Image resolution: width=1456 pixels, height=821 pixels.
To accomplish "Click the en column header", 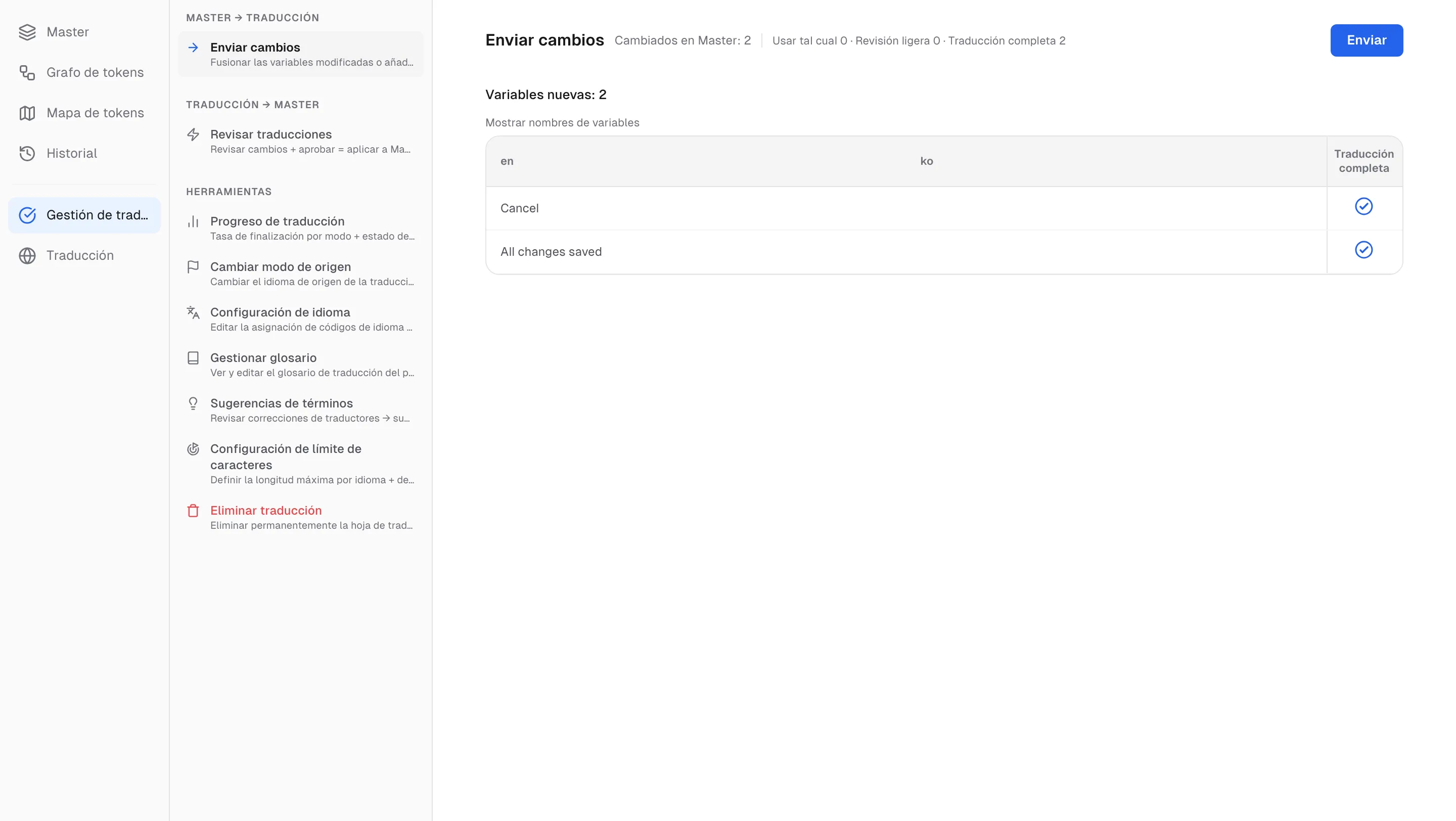I will [x=507, y=161].
